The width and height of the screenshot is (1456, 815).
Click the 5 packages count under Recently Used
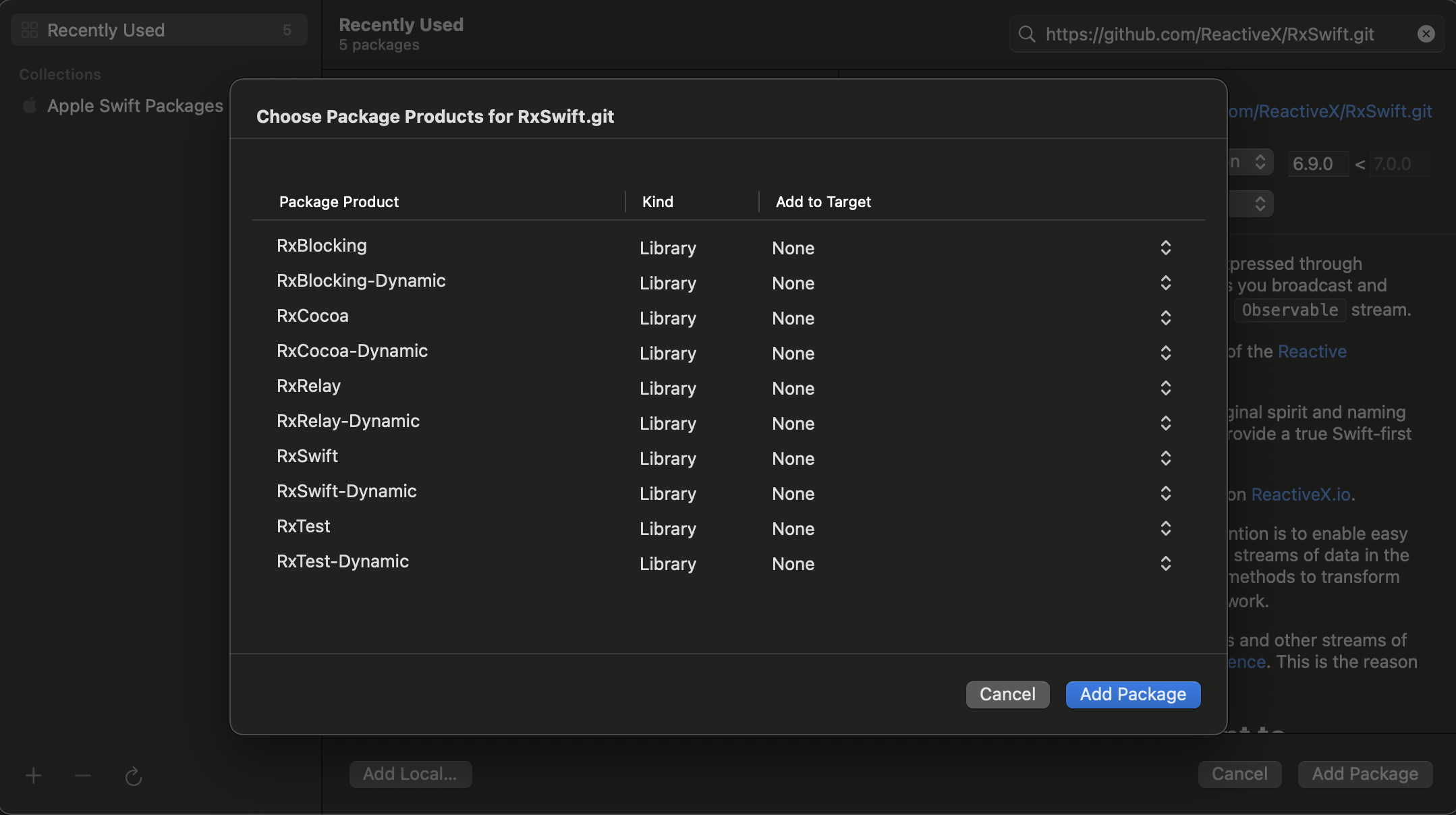pos(379,45)
